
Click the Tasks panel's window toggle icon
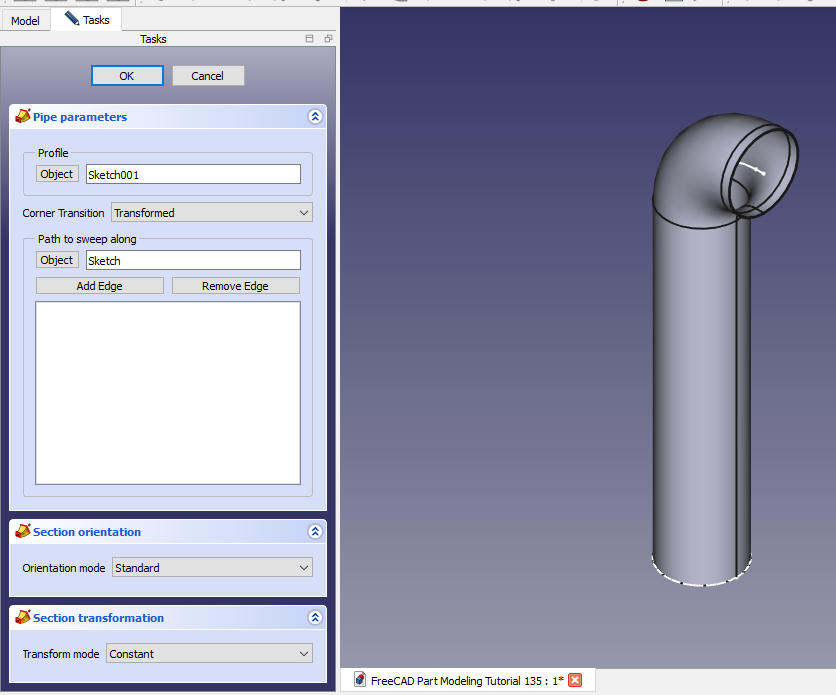tap(310, 39)
